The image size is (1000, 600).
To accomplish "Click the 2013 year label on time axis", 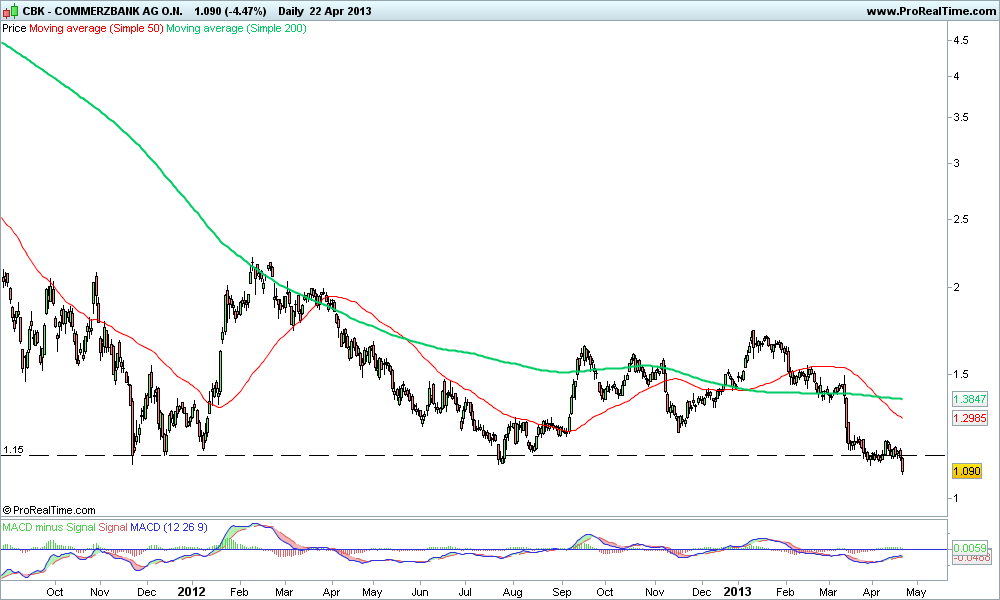I will [737, 592].
